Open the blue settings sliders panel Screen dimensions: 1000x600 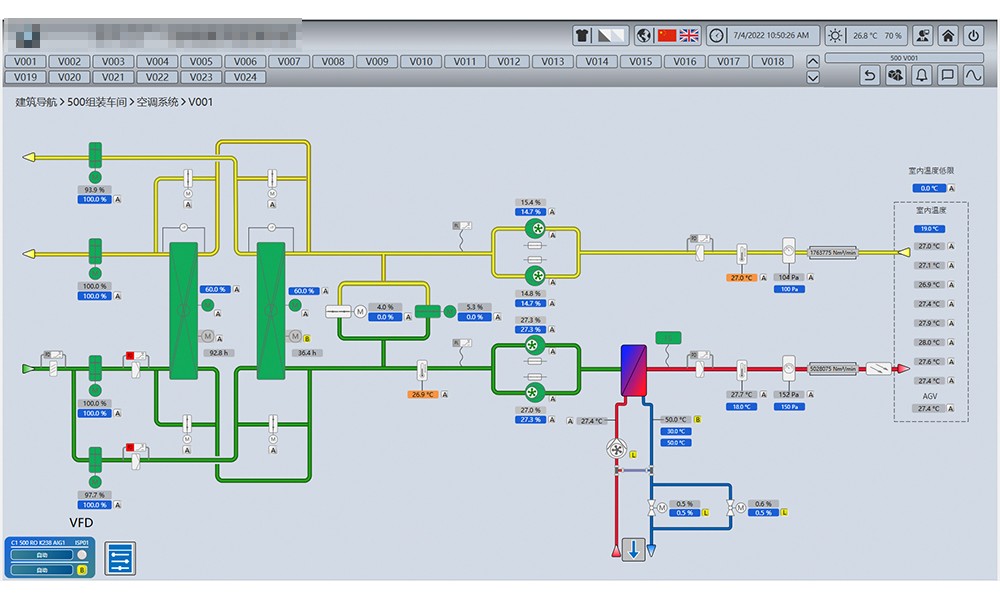click(x=119, y=558)
